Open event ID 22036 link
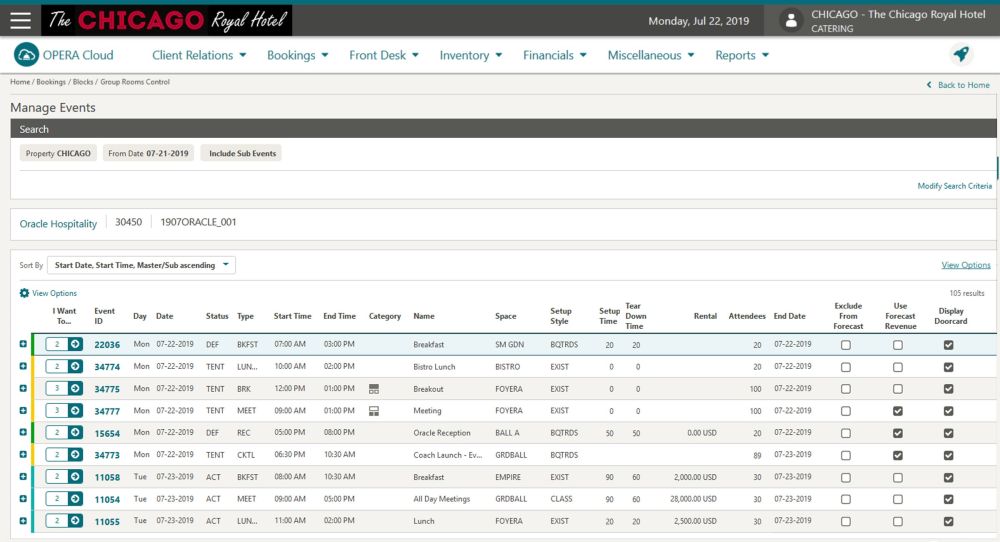This screenshot has width=1000, height=542. point(107,345)
